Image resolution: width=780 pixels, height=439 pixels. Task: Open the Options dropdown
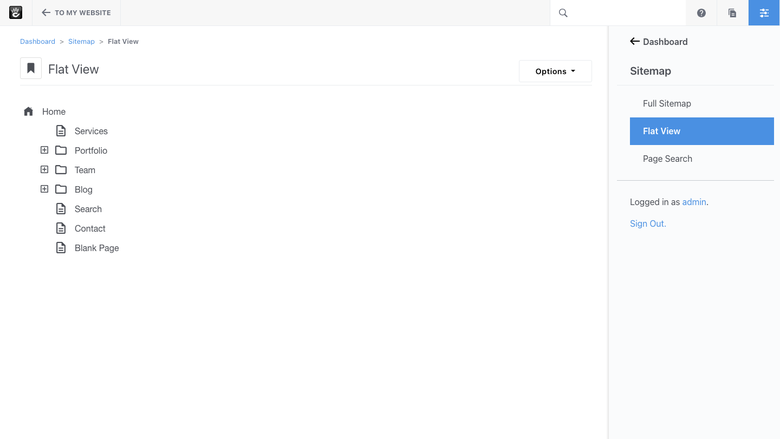[x=555, y=71]
